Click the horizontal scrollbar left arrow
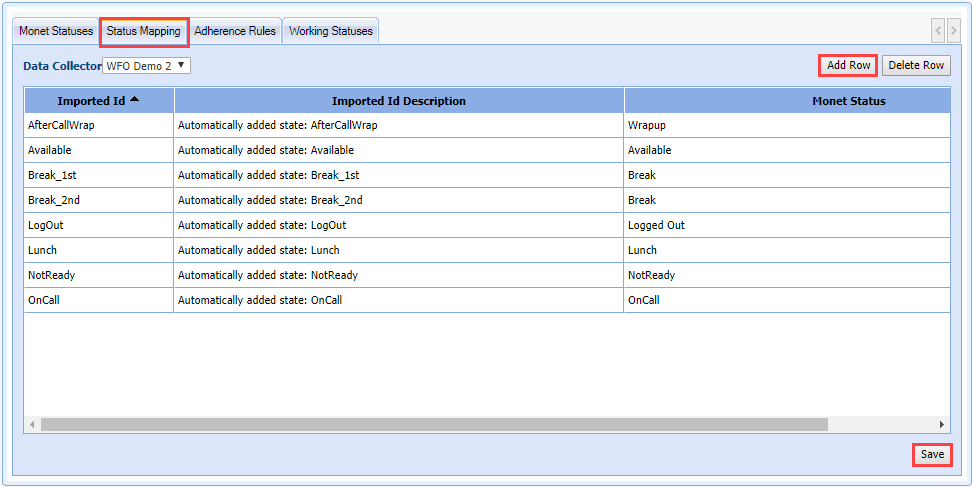The image size is (972, 487). click(x=33, y=425)
